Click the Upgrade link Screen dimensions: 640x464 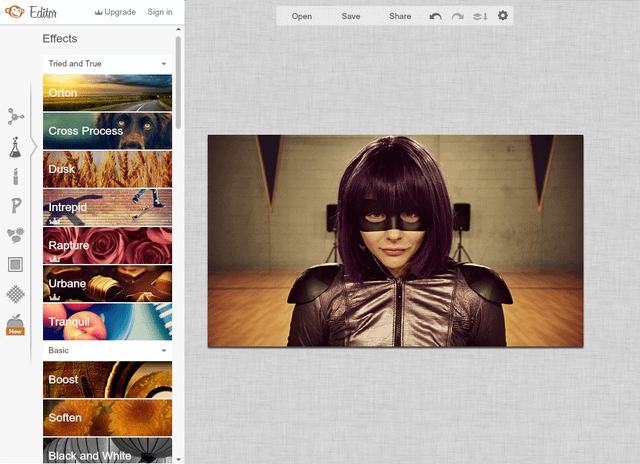[115, 12]
